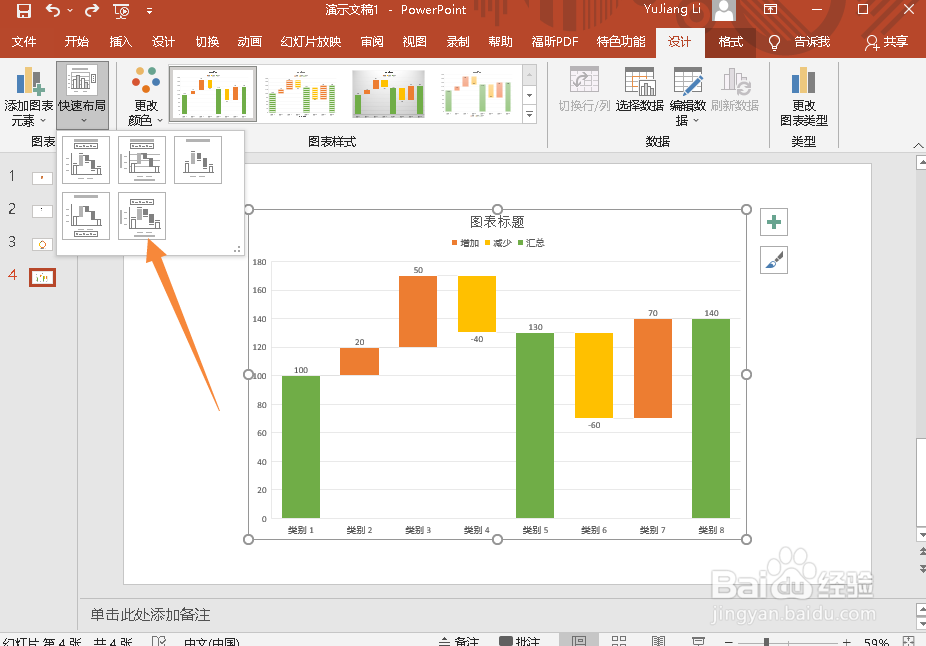Select the first chart style thumbnail
Viewport: 926px width, 646px height.
pyautogui.click(x=213, y=94)
